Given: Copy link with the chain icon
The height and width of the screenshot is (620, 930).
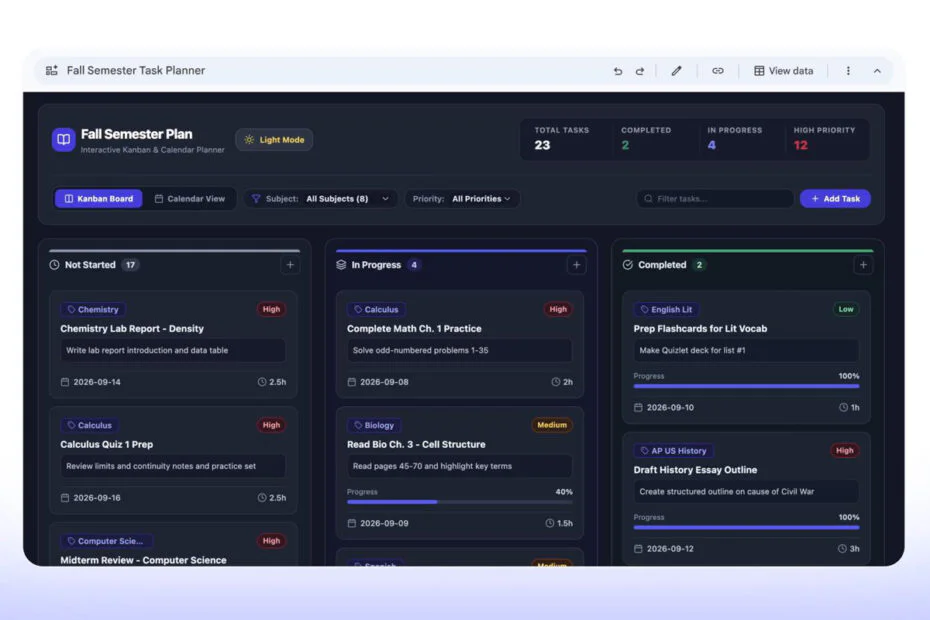Looking at the screenshot, I should (718, 71).
